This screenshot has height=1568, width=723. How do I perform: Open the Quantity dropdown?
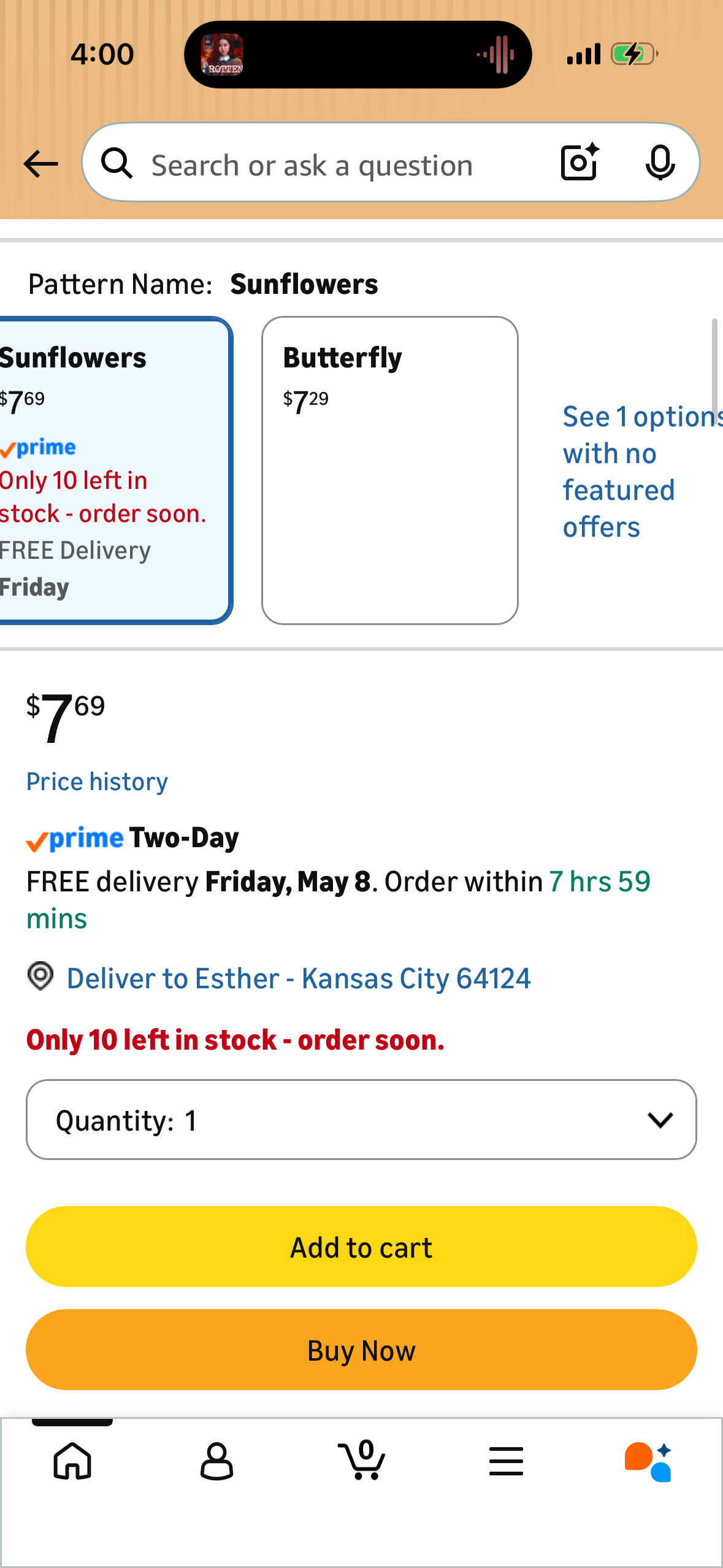(x=361, y=1120)
